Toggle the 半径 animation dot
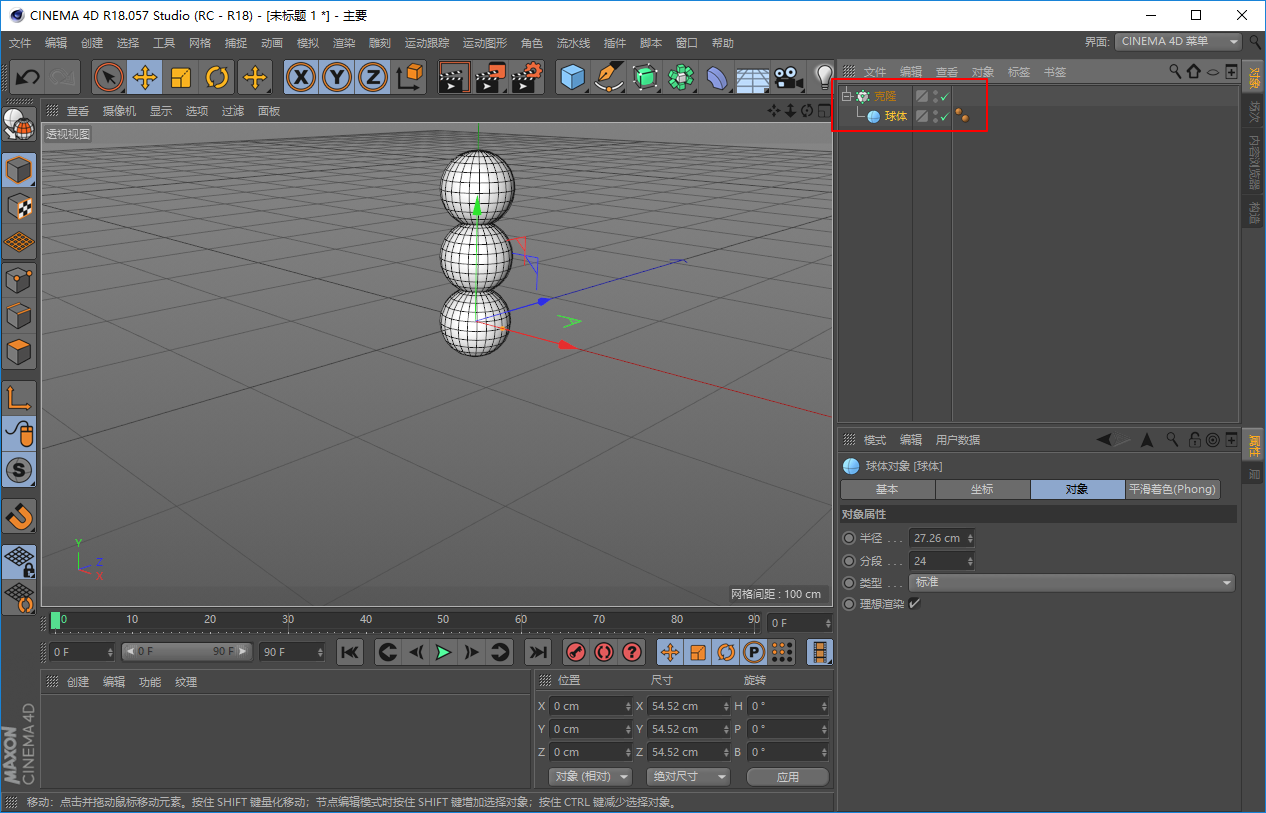This screenshot has width=1266, height=813. coord(849,538)
